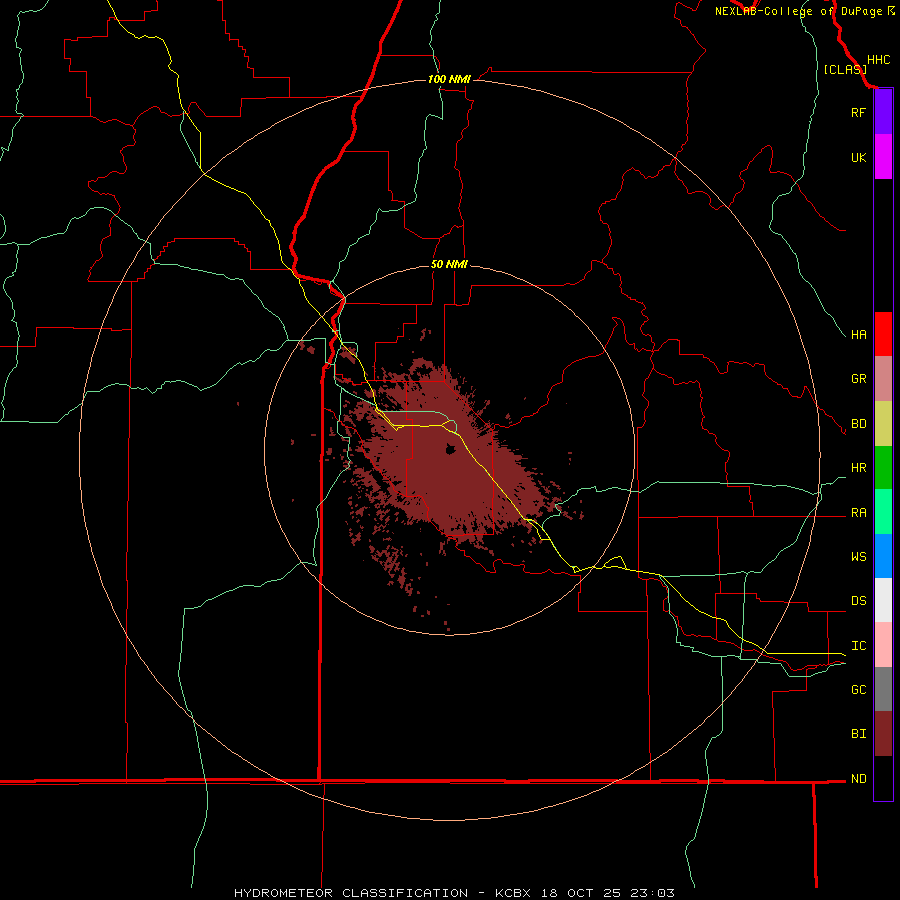Screen dimensions: 900x900
Task: Click the GC legend label
Action: [x=858, y=689]
